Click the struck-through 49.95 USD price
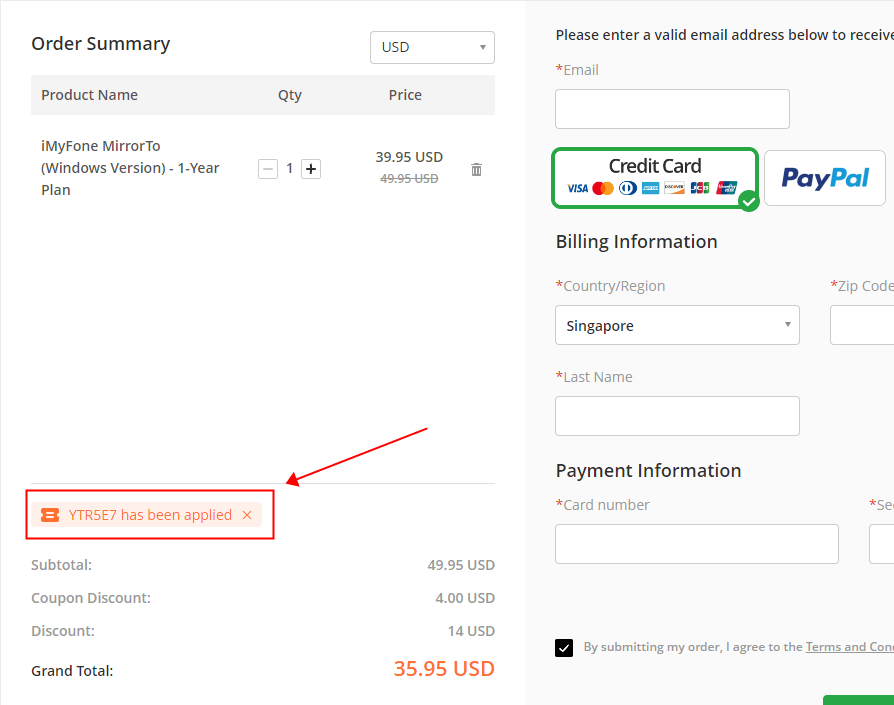Screen dimensions: 894x705 (409, 179)
